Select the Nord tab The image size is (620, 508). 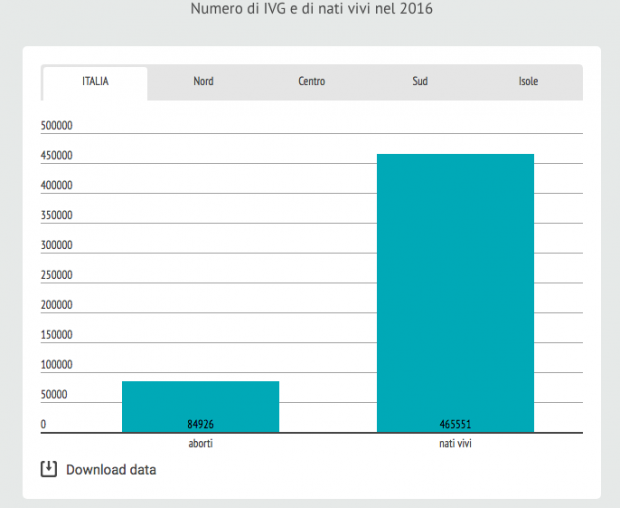click(203, 82)
